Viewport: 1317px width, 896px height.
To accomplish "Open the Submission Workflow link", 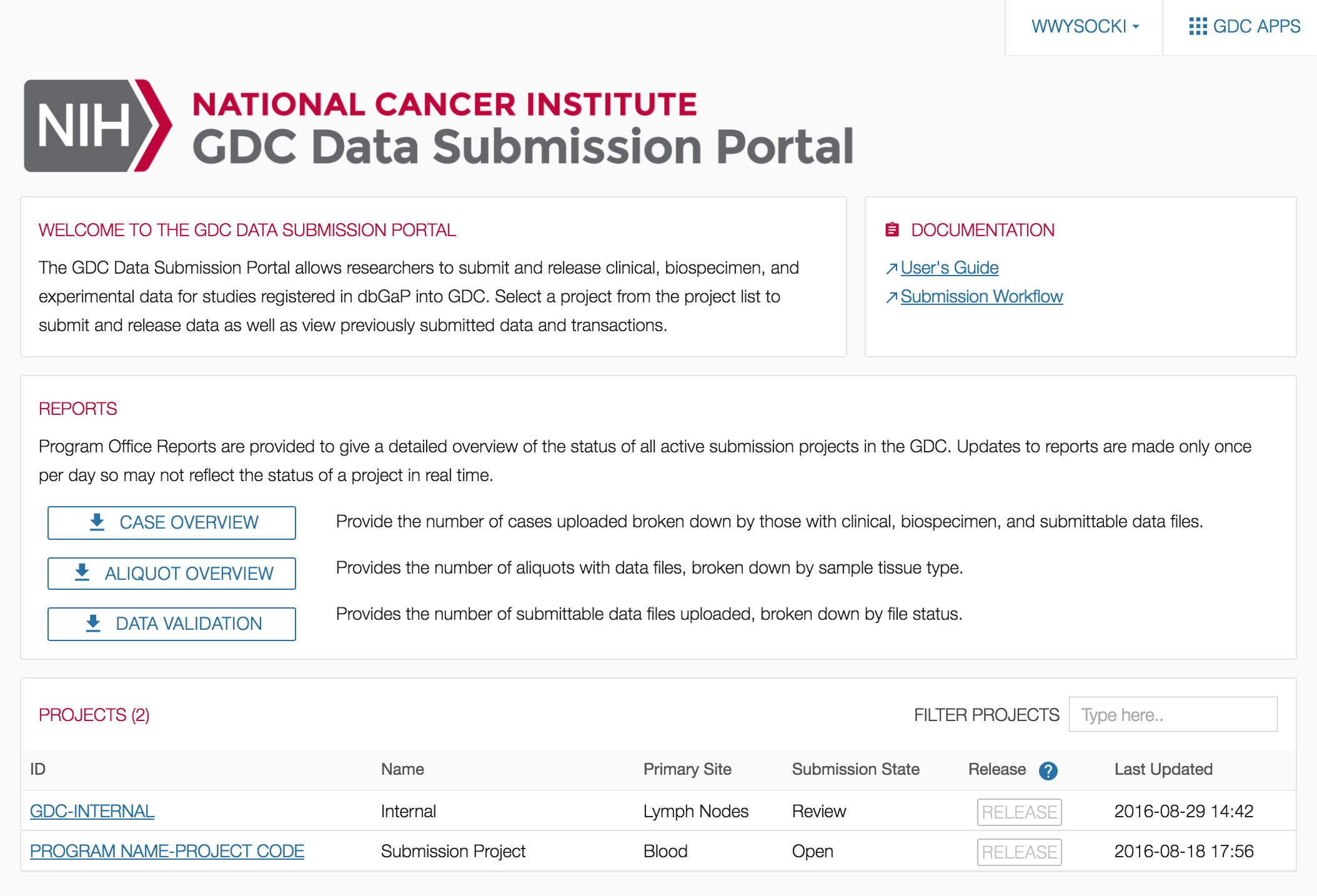I will tap(982, 297).
